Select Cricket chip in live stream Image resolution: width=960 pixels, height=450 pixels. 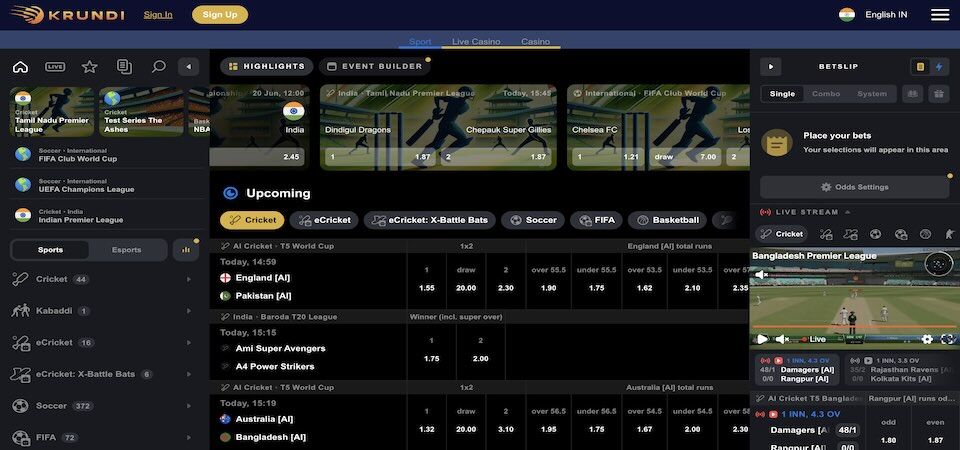781,234
